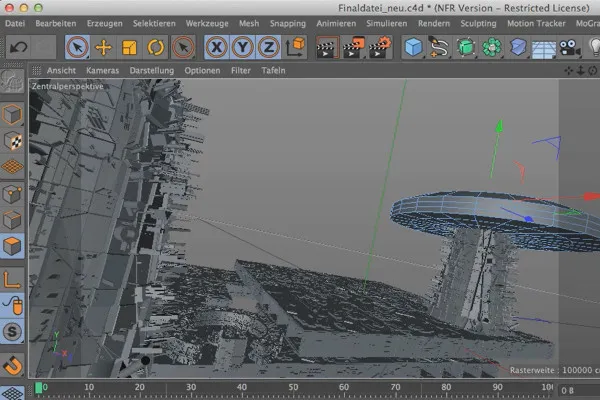Select the Move tool cross icon

103,47
